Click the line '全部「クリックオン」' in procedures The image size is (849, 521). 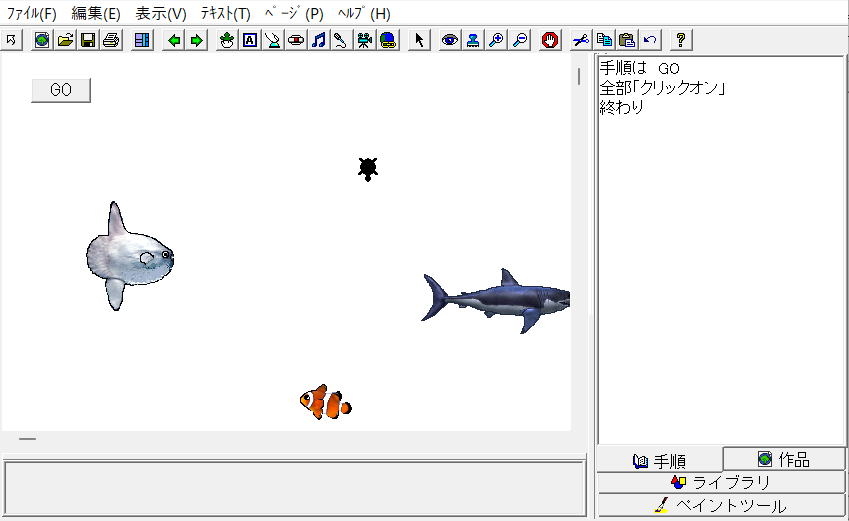click(x=663, y=88)
